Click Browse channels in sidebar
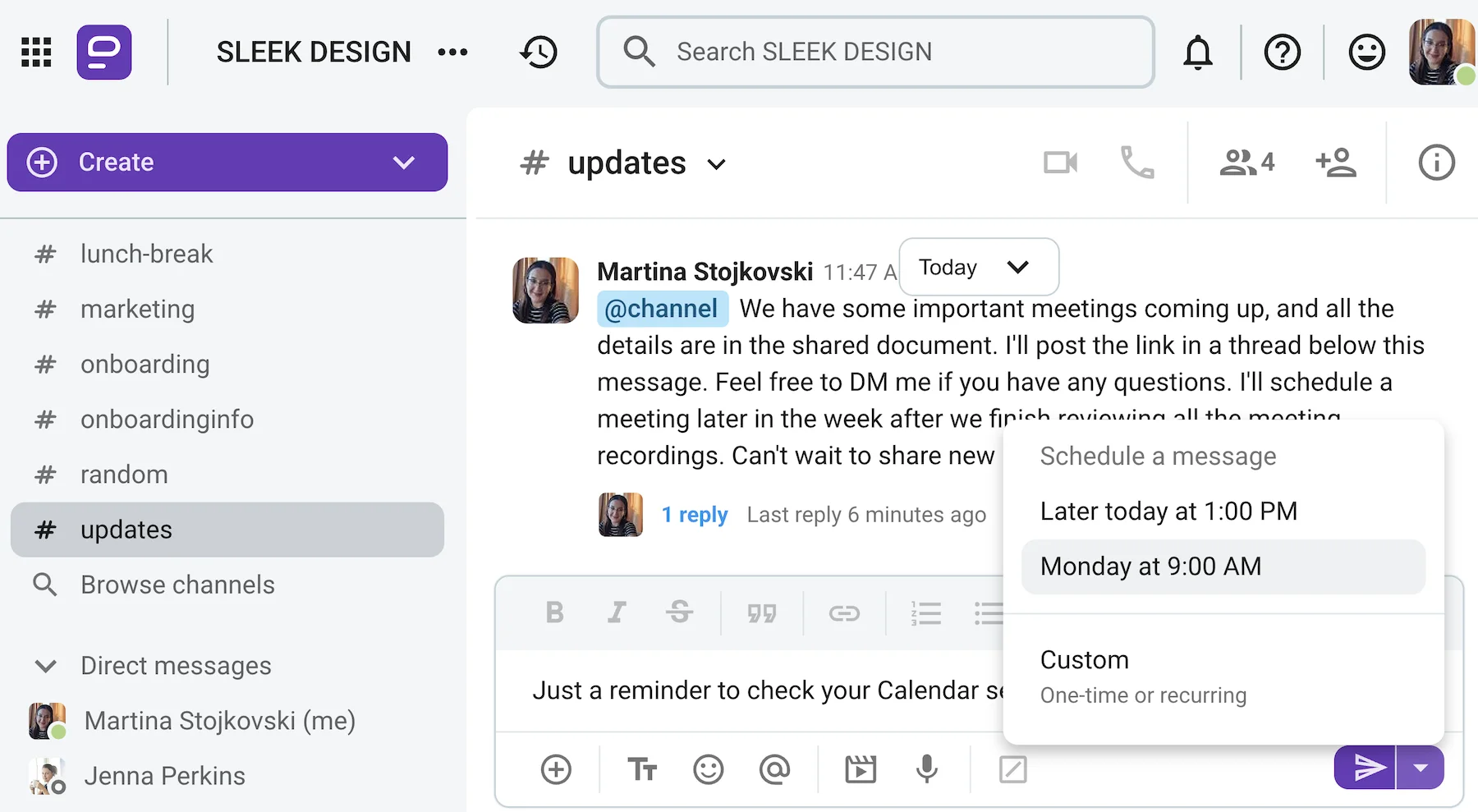The height and width of the screenshot is (812, 1478). coord(177,585)
